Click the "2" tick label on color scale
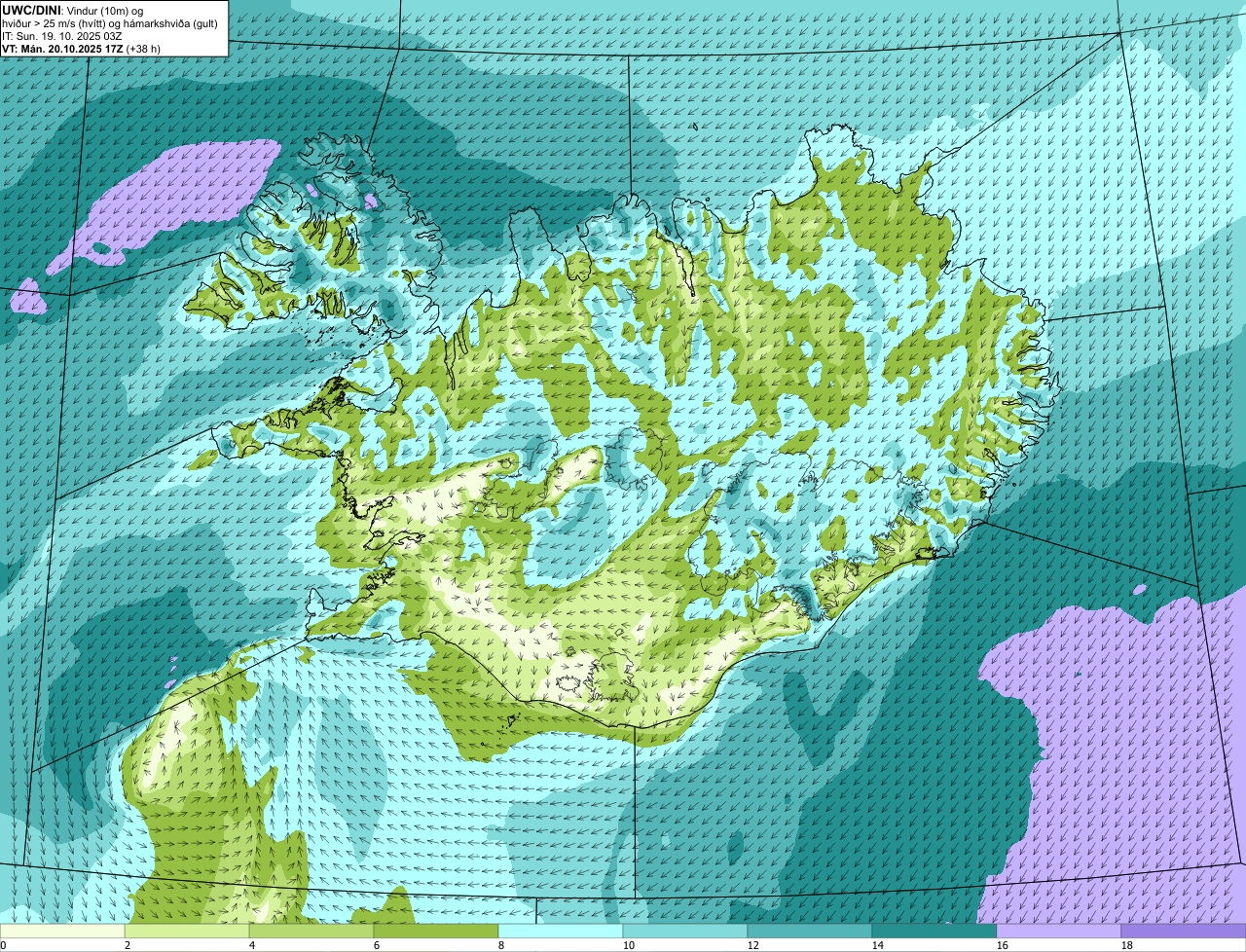The width and height of the screenshot is (1246, 952). point(128,945)
